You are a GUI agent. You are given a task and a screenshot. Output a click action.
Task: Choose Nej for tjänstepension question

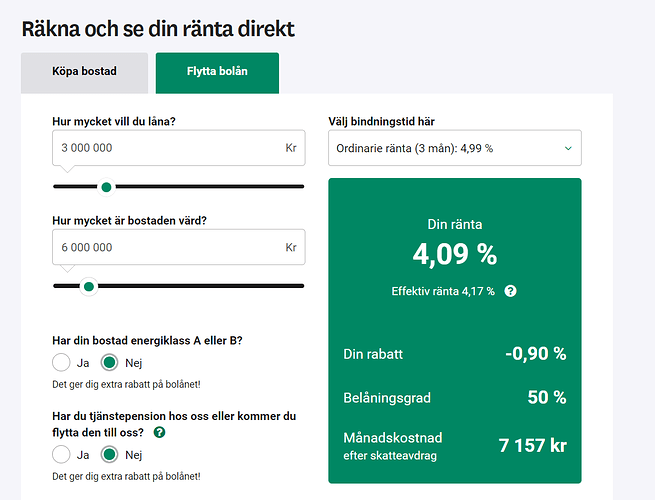(110, 454)
